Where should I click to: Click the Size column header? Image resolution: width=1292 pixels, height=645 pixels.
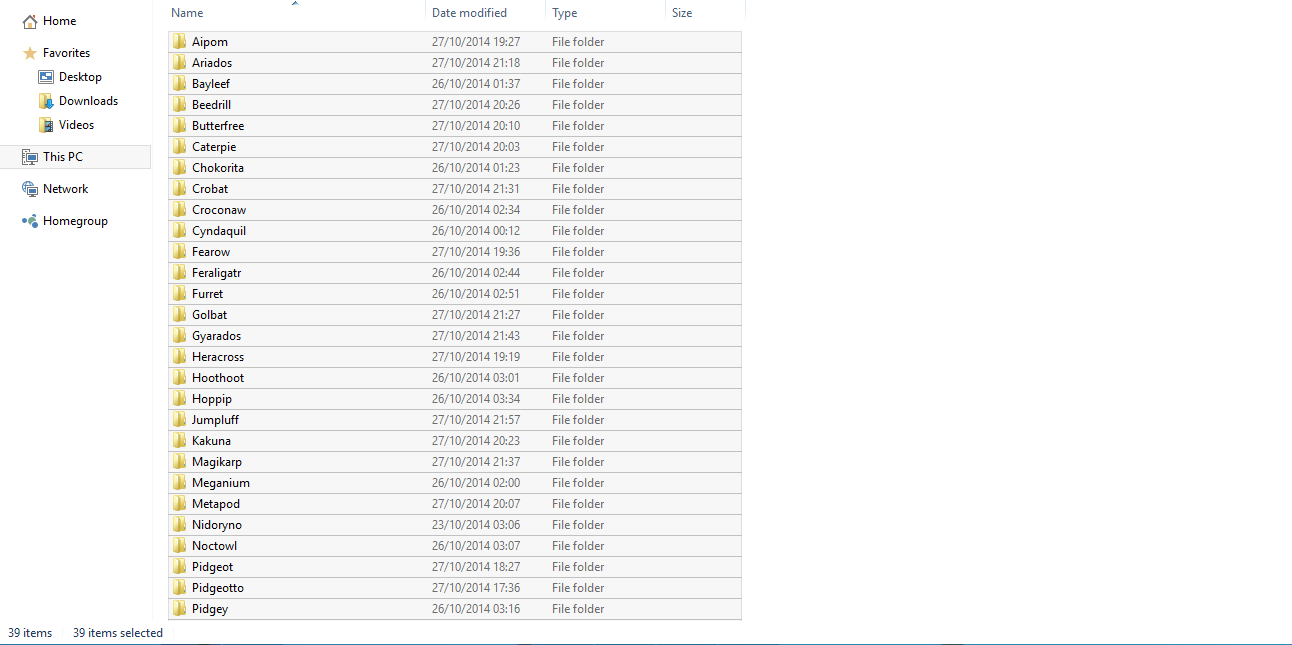point(682,13)
